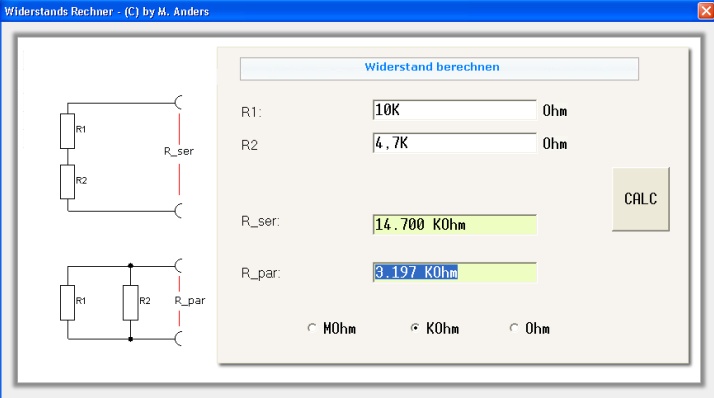Click the top junction dot of parallel circuit
714x398 pixels.
tap(131, 265)
